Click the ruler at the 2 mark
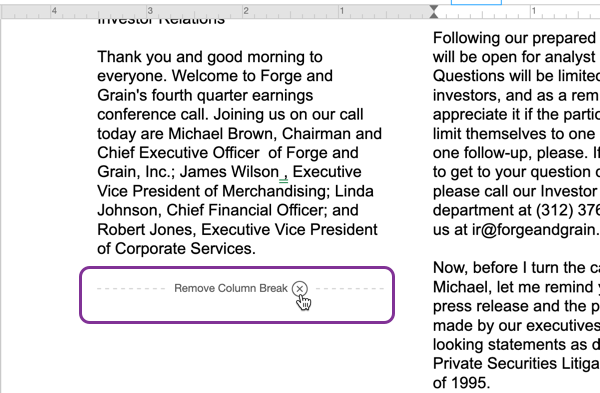The width and height of the screenshot is (600, 393). (x=246, y=11)
